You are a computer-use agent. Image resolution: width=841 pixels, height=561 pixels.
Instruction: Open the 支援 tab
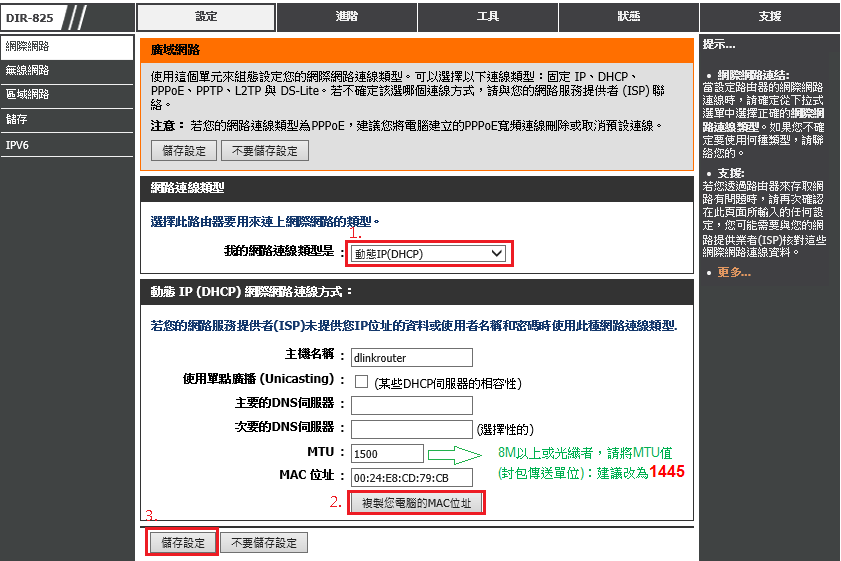click(769, 17)
